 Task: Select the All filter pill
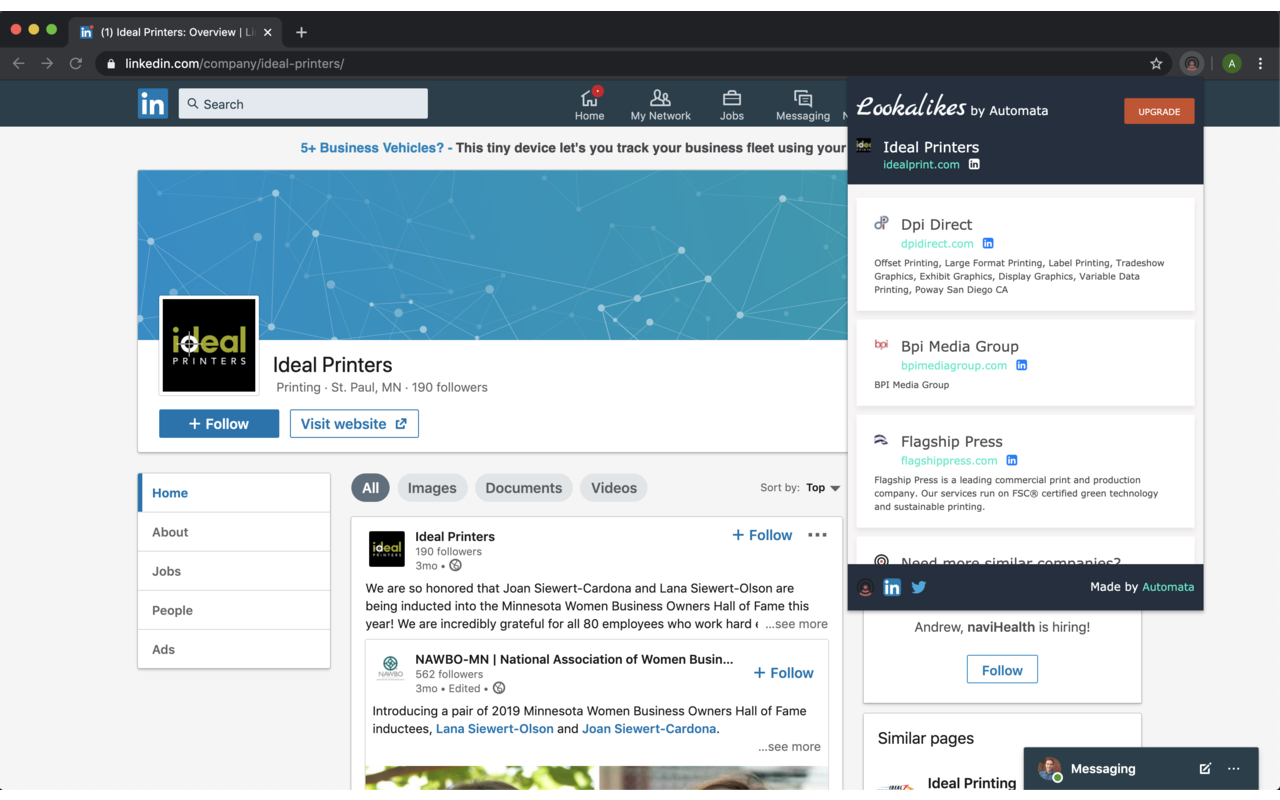tap(370, 488)
